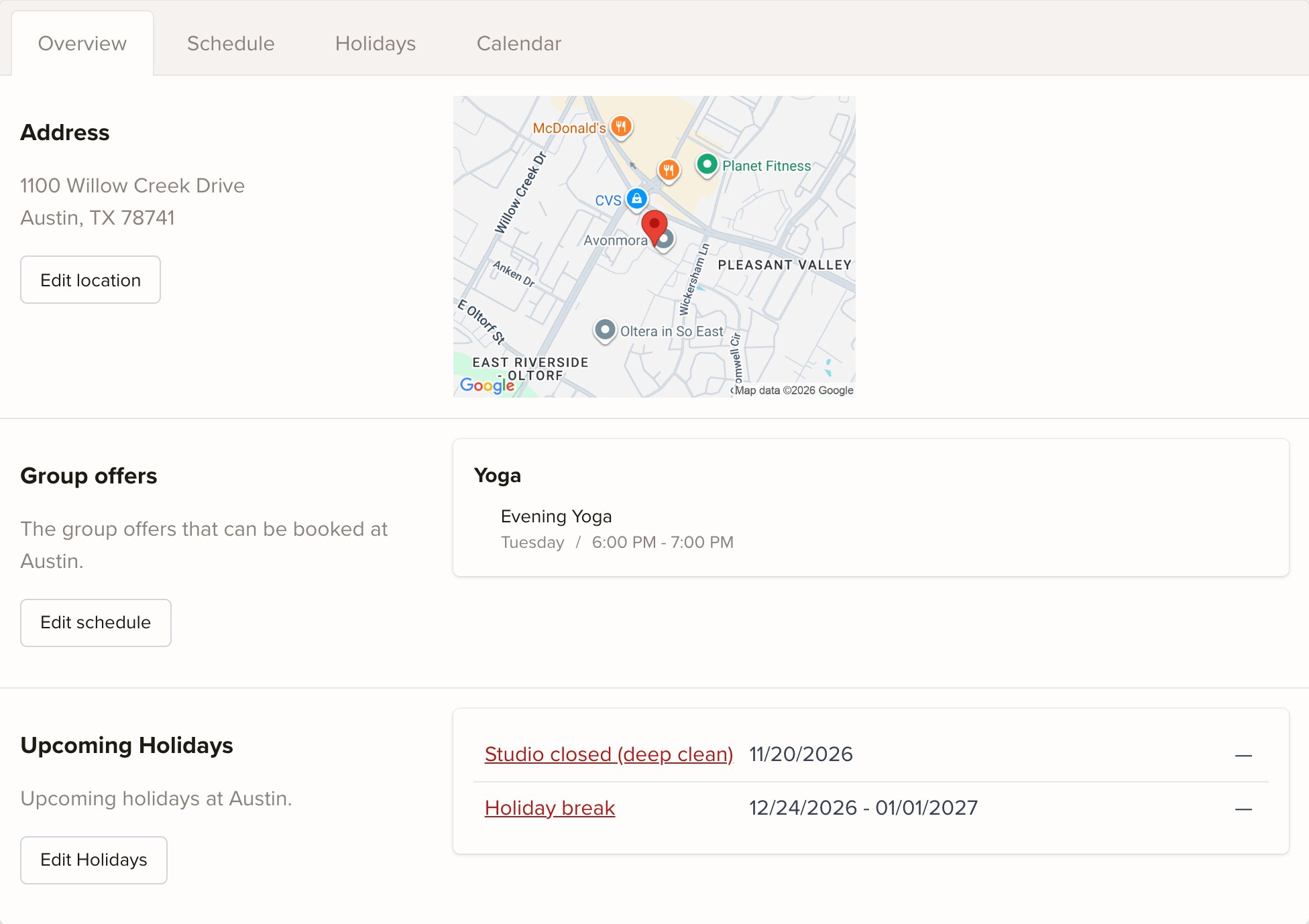Open the Holiday break link
Image resolution: width=1309 pixels, height=924 pixels.
tap(550, 808)
